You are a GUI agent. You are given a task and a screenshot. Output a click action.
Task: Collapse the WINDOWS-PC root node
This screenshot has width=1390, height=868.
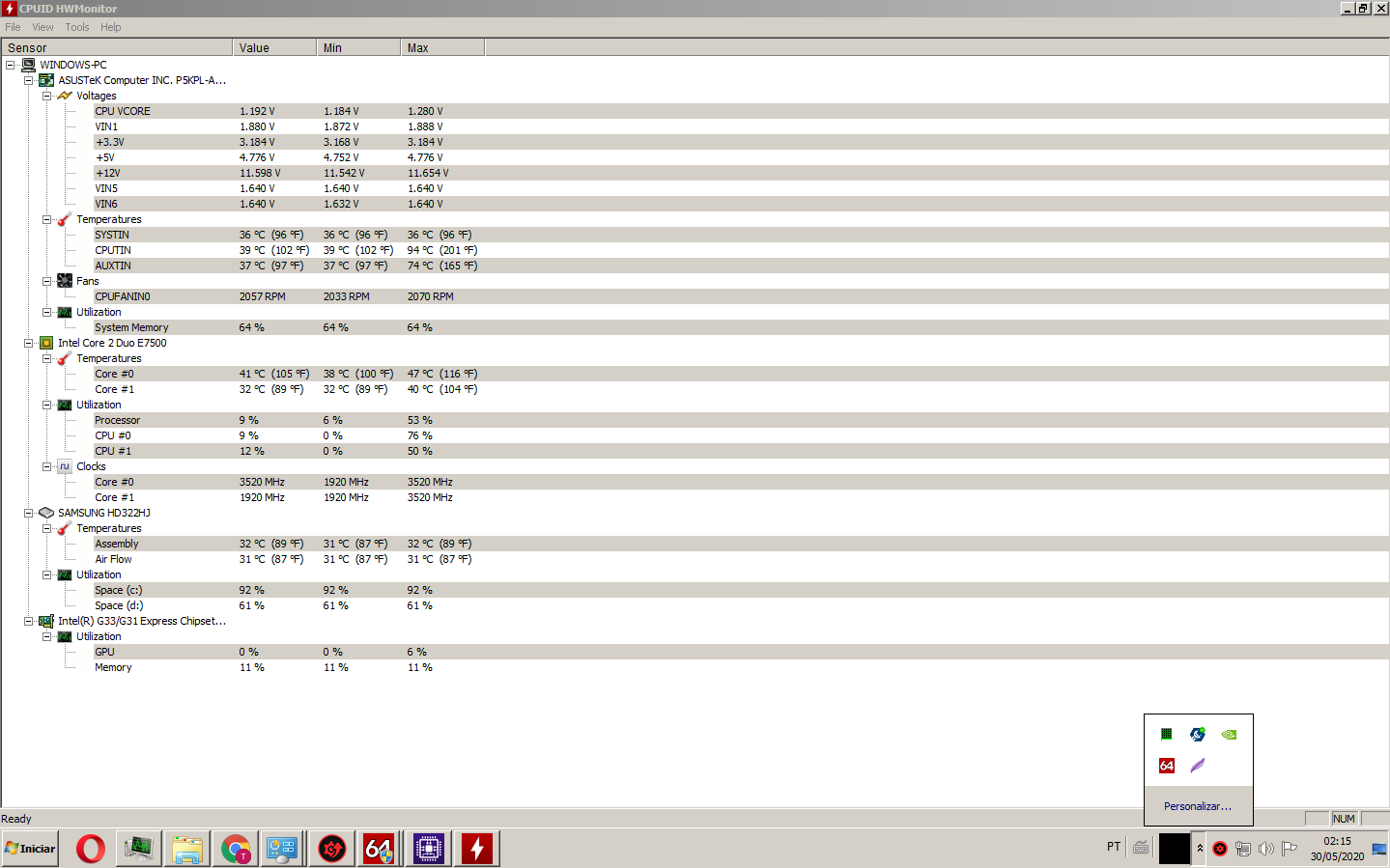coord(11,65)
